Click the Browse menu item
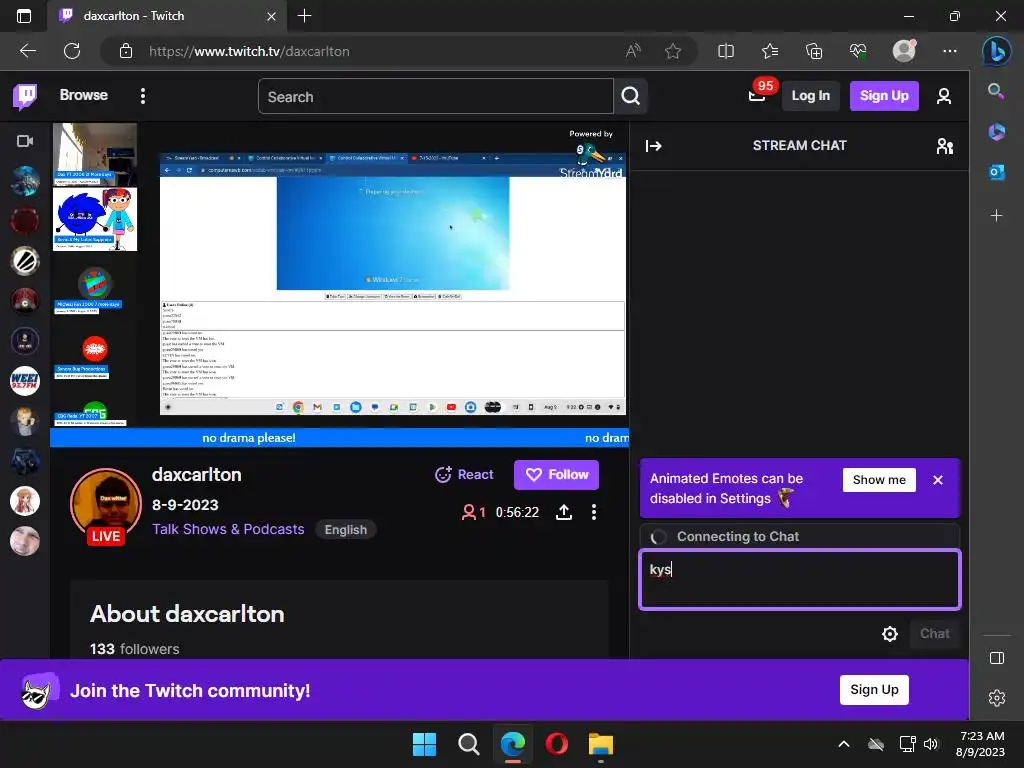The image size is (1024, 768). coord(84,95)
